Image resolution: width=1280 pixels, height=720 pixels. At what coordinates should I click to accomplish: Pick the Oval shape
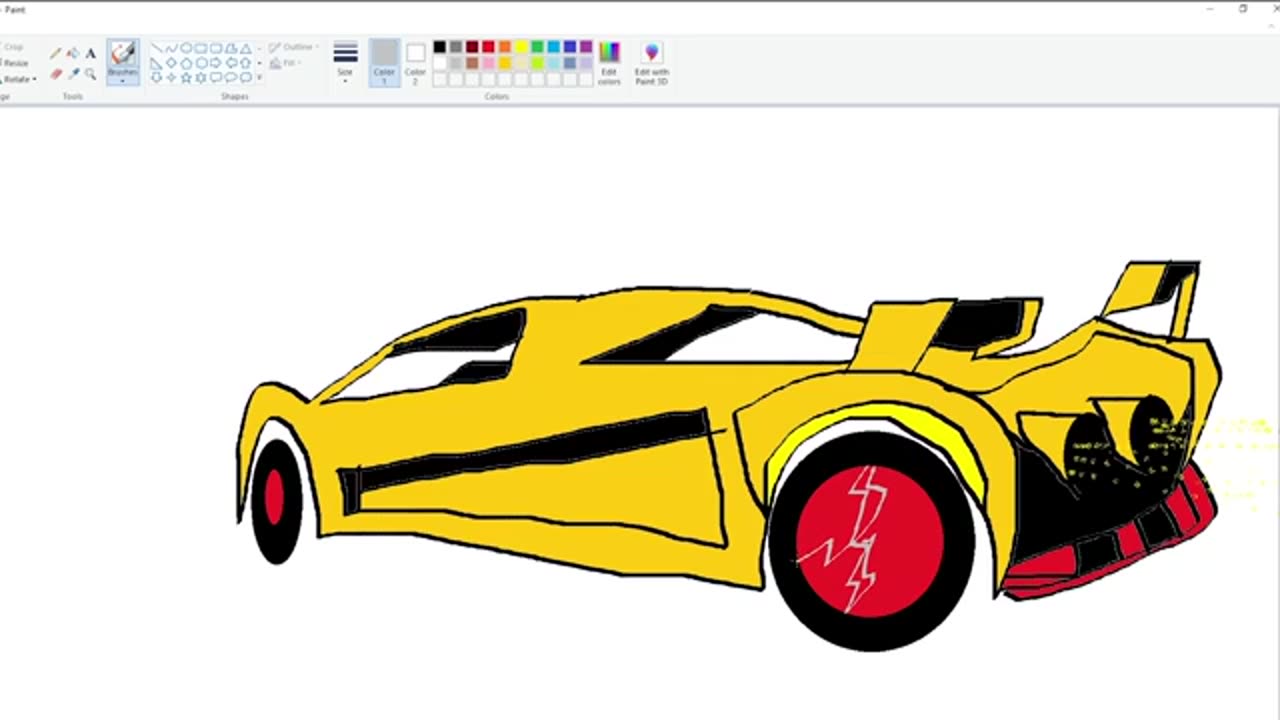[186, 48]
